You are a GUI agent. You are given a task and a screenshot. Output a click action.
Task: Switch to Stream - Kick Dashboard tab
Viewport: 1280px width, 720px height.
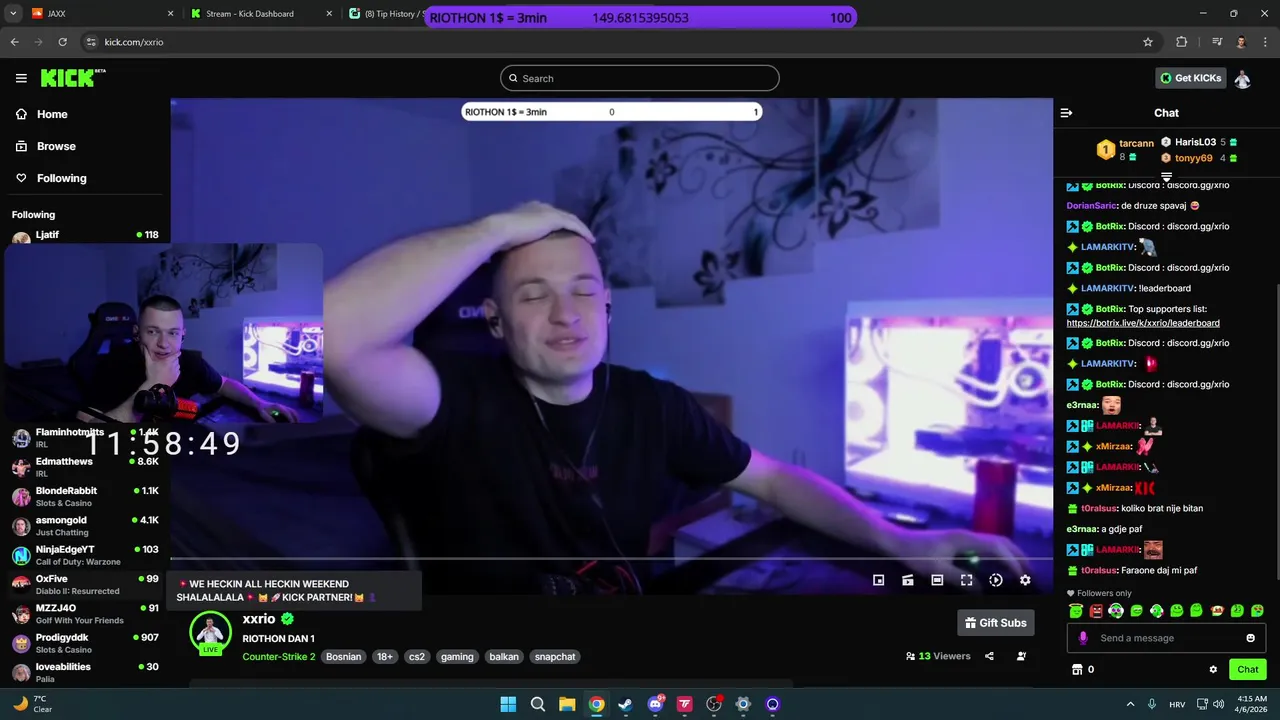click(x=260, y=14)
